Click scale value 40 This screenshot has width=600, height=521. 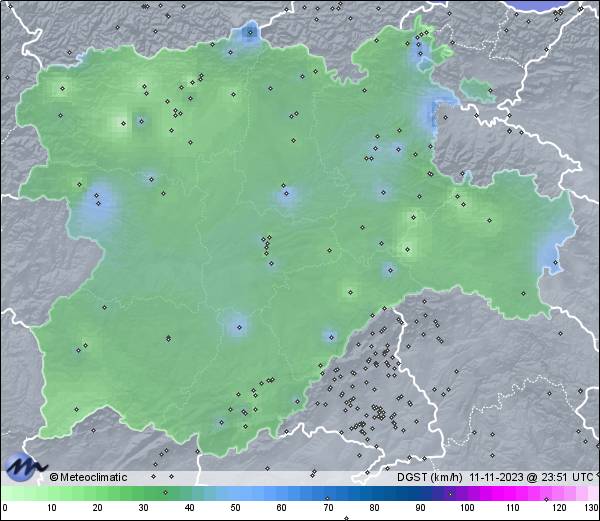point(189,508)
